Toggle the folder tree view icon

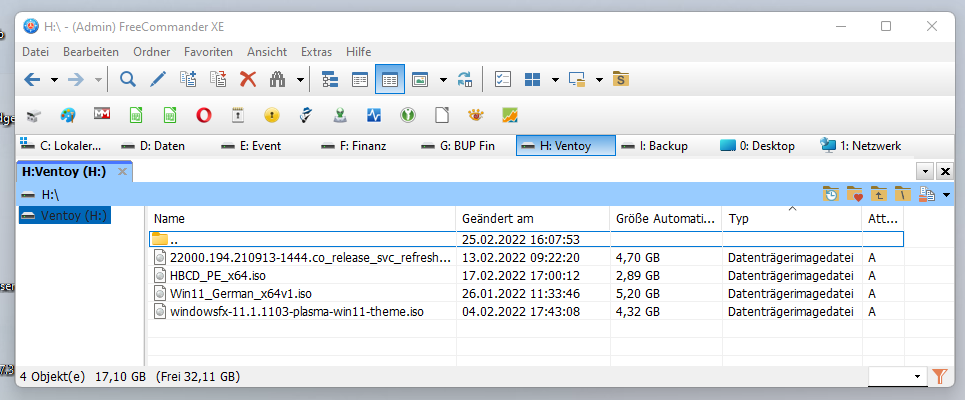click(330, 79)
